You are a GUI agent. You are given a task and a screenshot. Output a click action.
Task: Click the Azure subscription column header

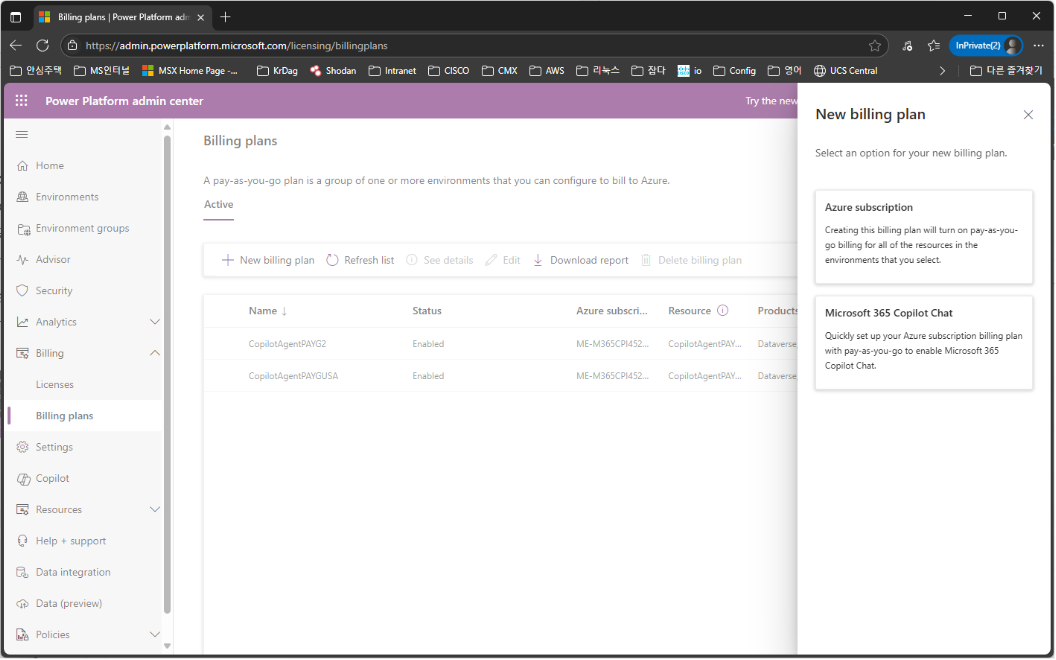point(612,311)
